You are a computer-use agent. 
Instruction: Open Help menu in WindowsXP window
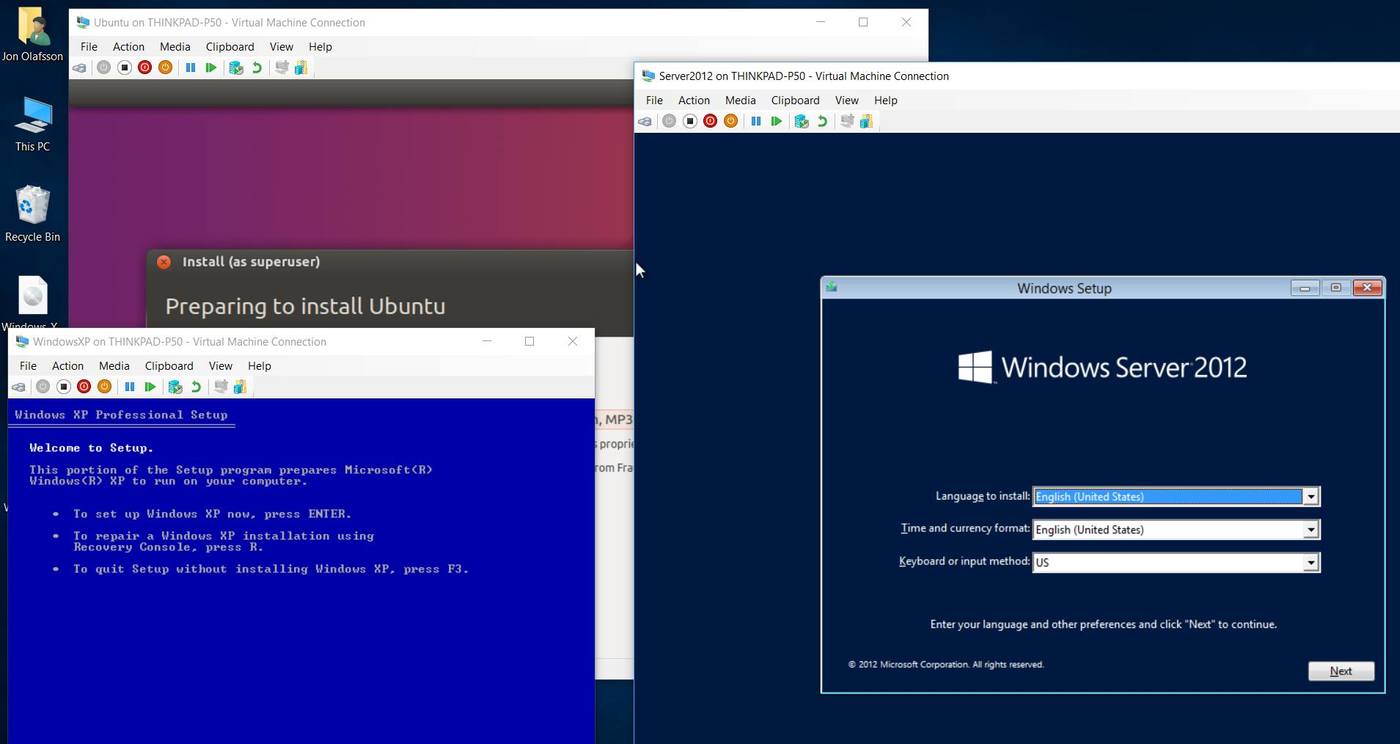point(259,366)
